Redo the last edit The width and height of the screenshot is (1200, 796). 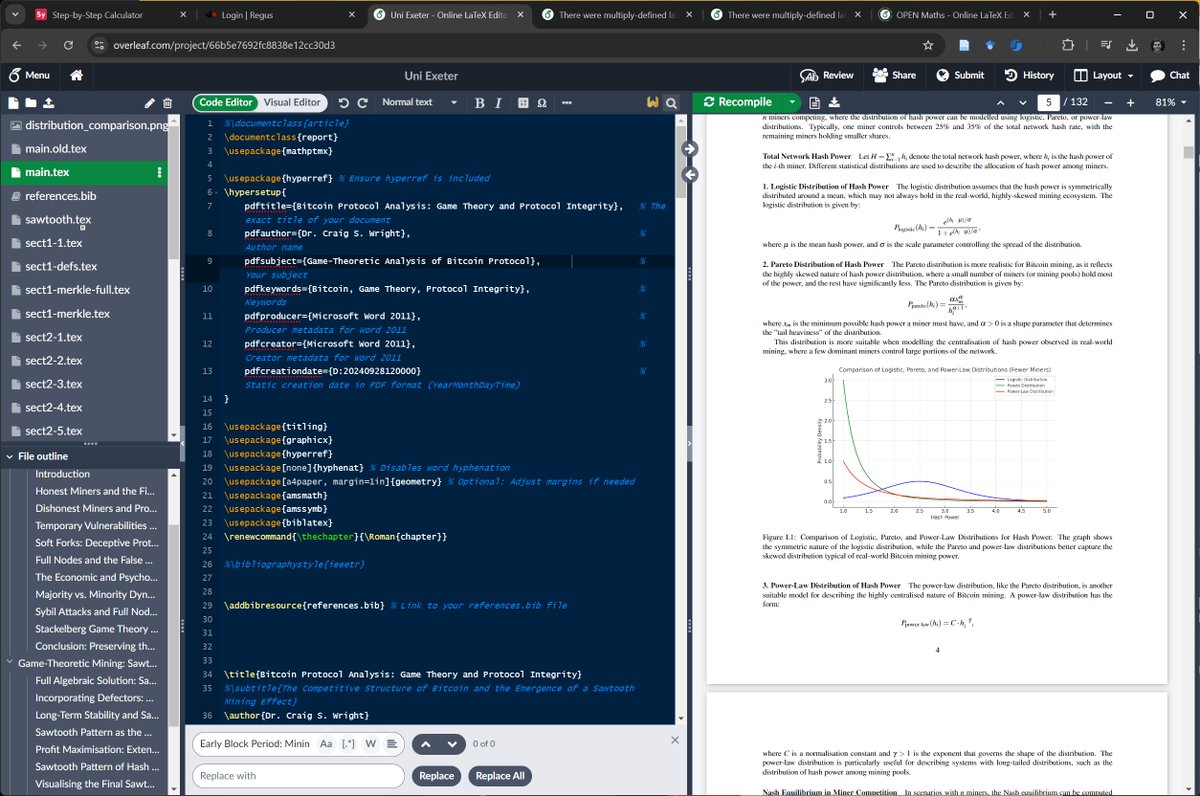point(363,102)
